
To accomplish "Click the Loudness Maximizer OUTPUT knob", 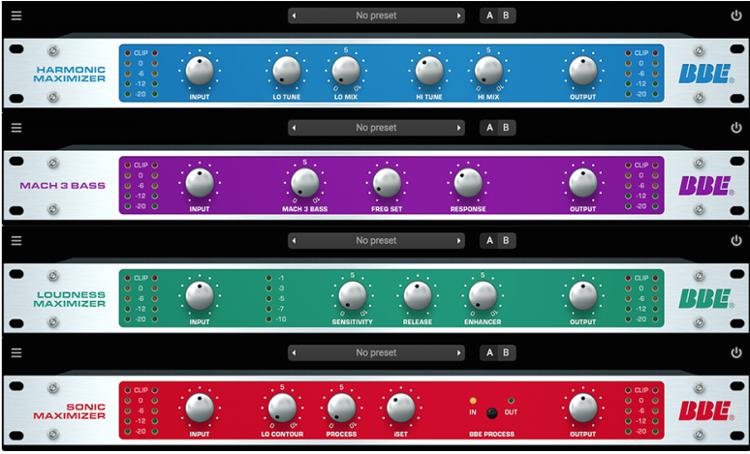I will [x=583, y=296].
